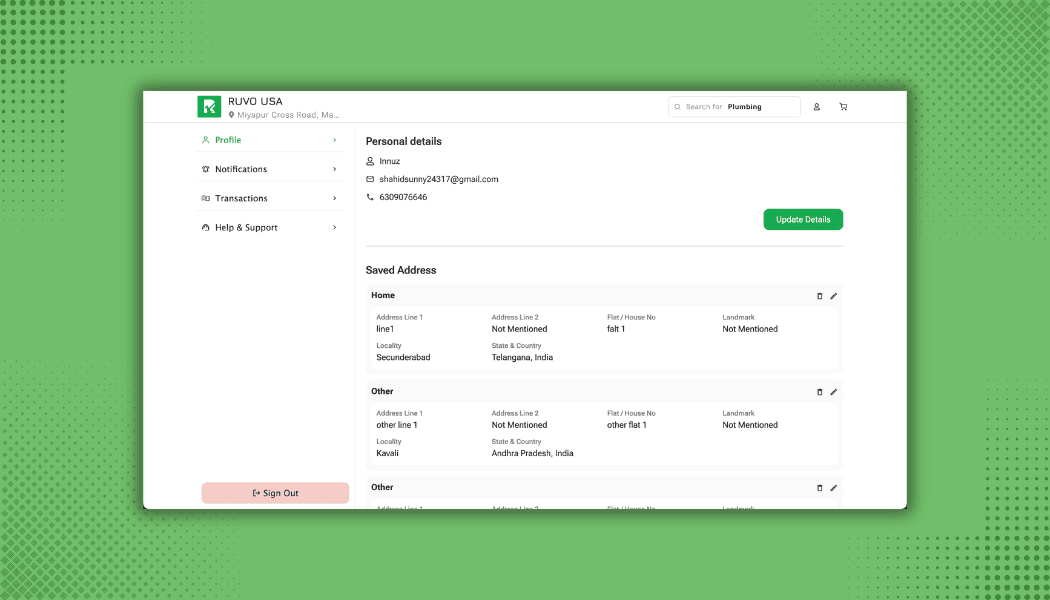
Task: Select Help & Support menu item
Action: click(246, 228)
